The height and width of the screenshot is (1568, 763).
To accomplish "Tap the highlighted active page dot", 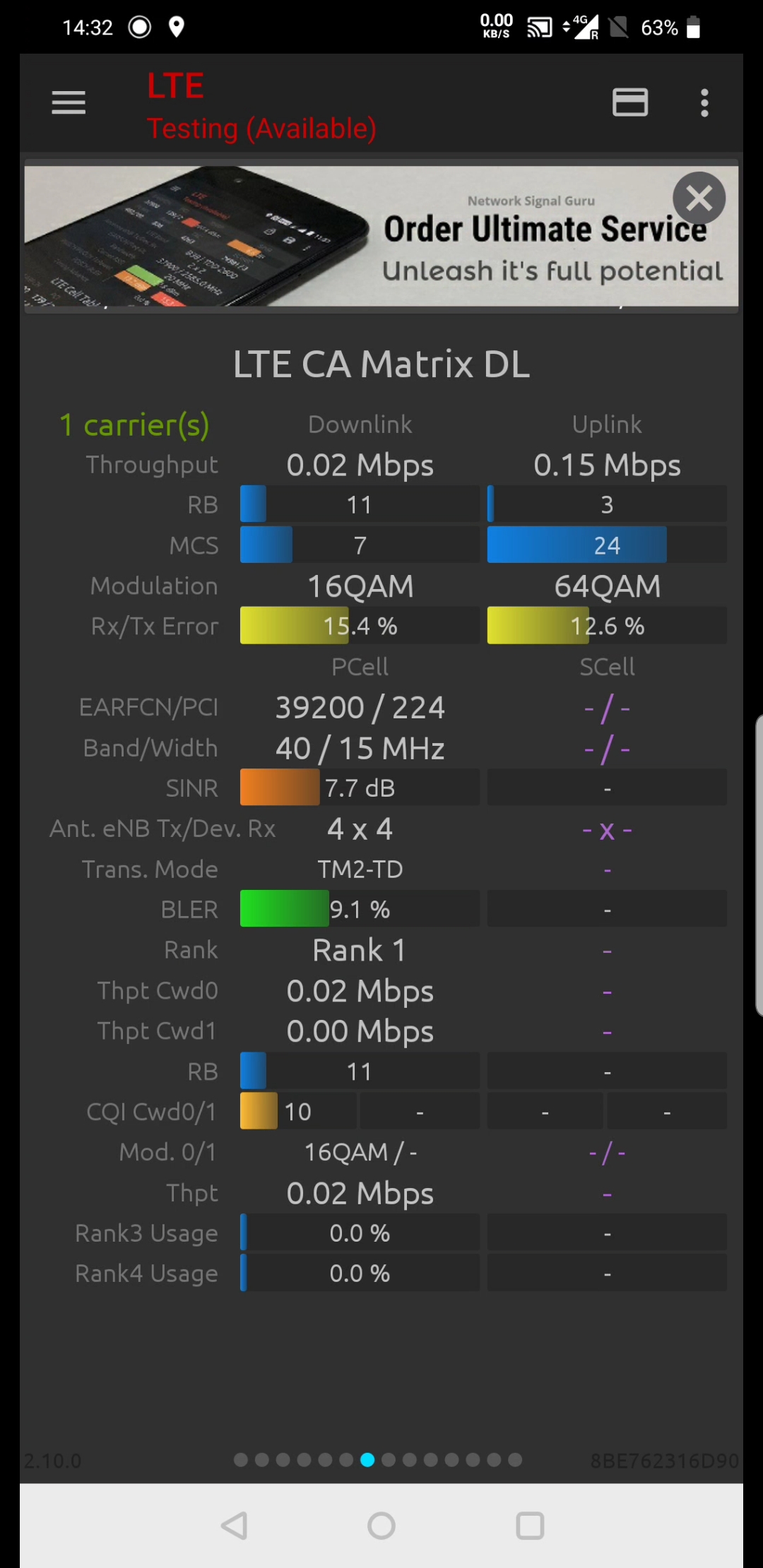I will [x=367, y=1460].
